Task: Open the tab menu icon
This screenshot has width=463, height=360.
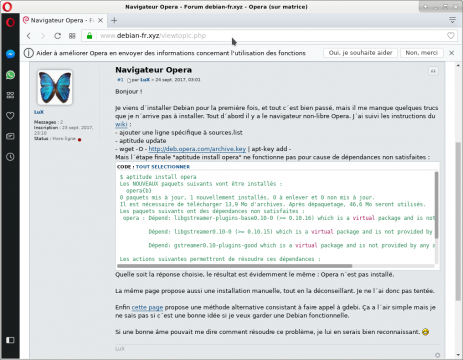Action: 452,20
